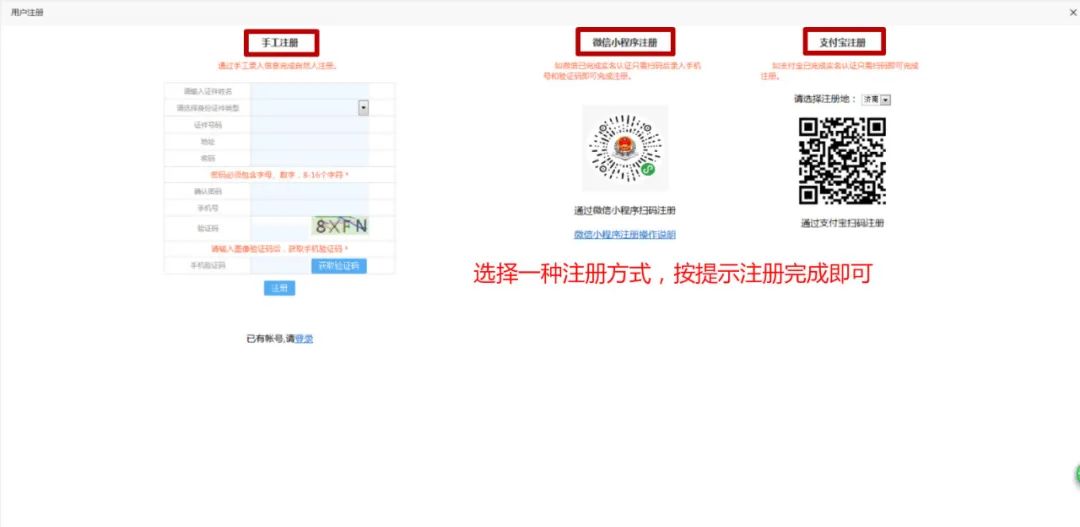Open the registration location dropdown showing 济南
This screenshot has width=1080, height=527.
pos(876,99)
